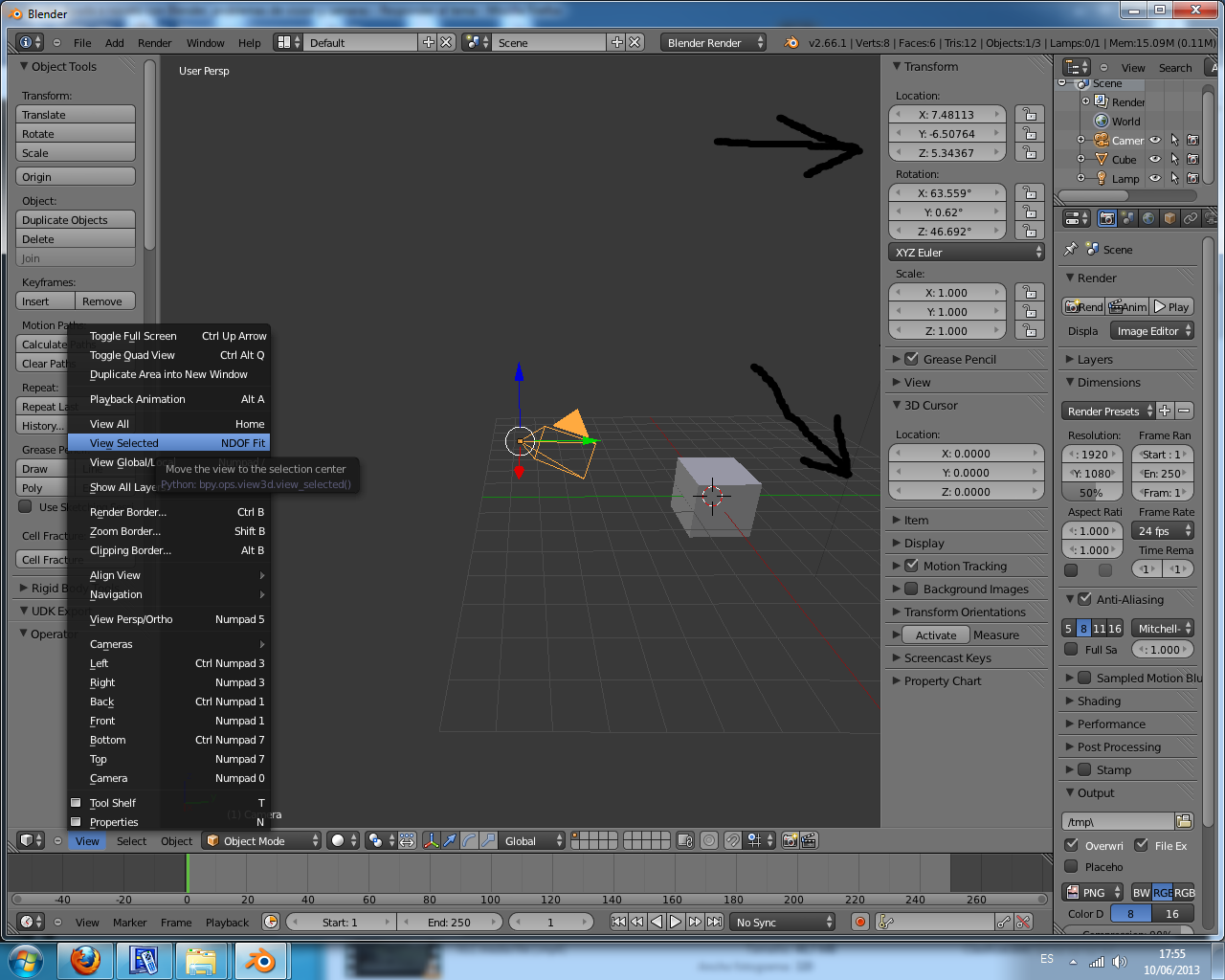Open the Render properties camera tab
Image resolution: width=1225 pixels, height=980 pixels.
1107,218
